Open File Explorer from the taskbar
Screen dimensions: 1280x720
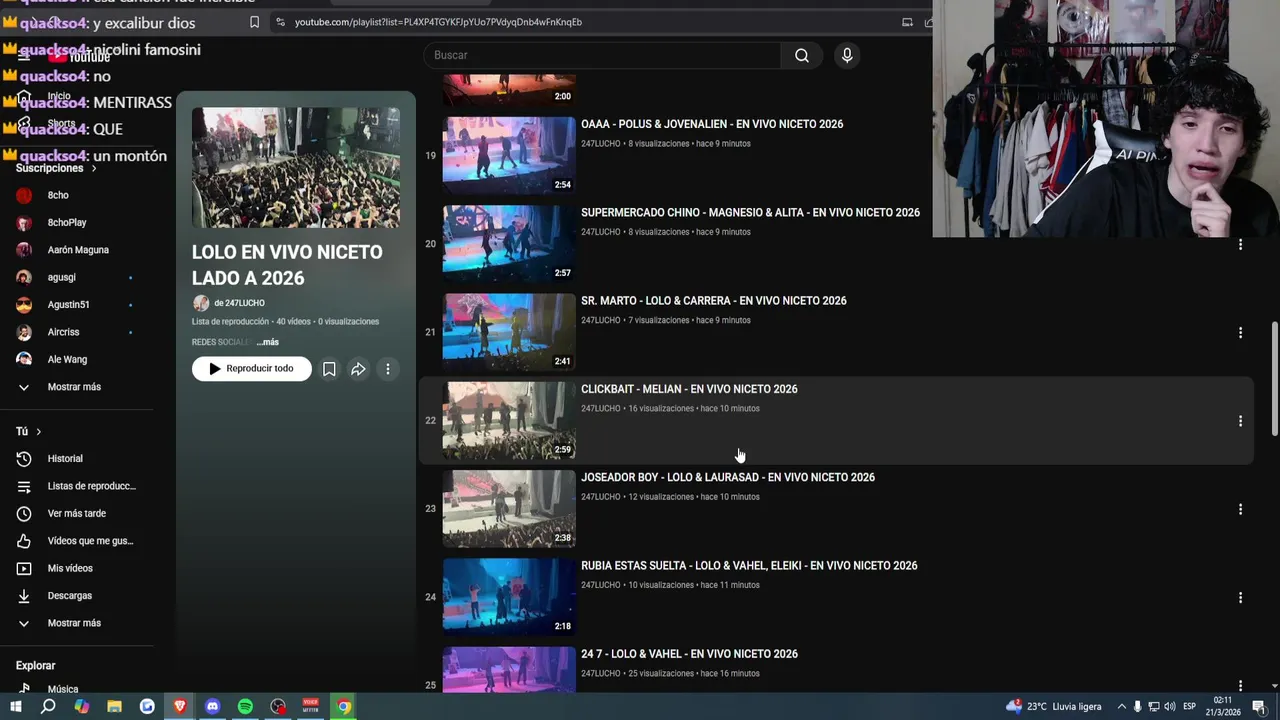point(114,706)
